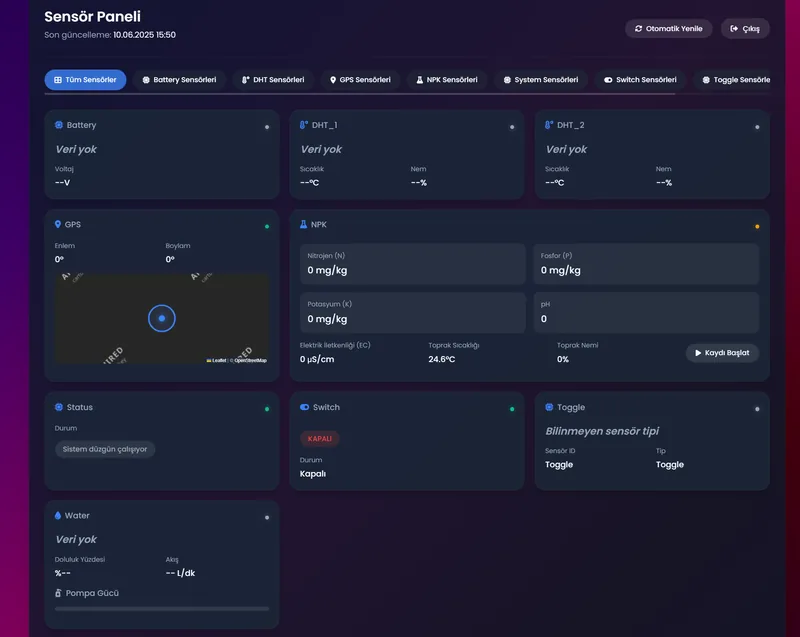Click the DHT_1 thermometer icon
Screen dimensions: 800x637
[304, 125]
